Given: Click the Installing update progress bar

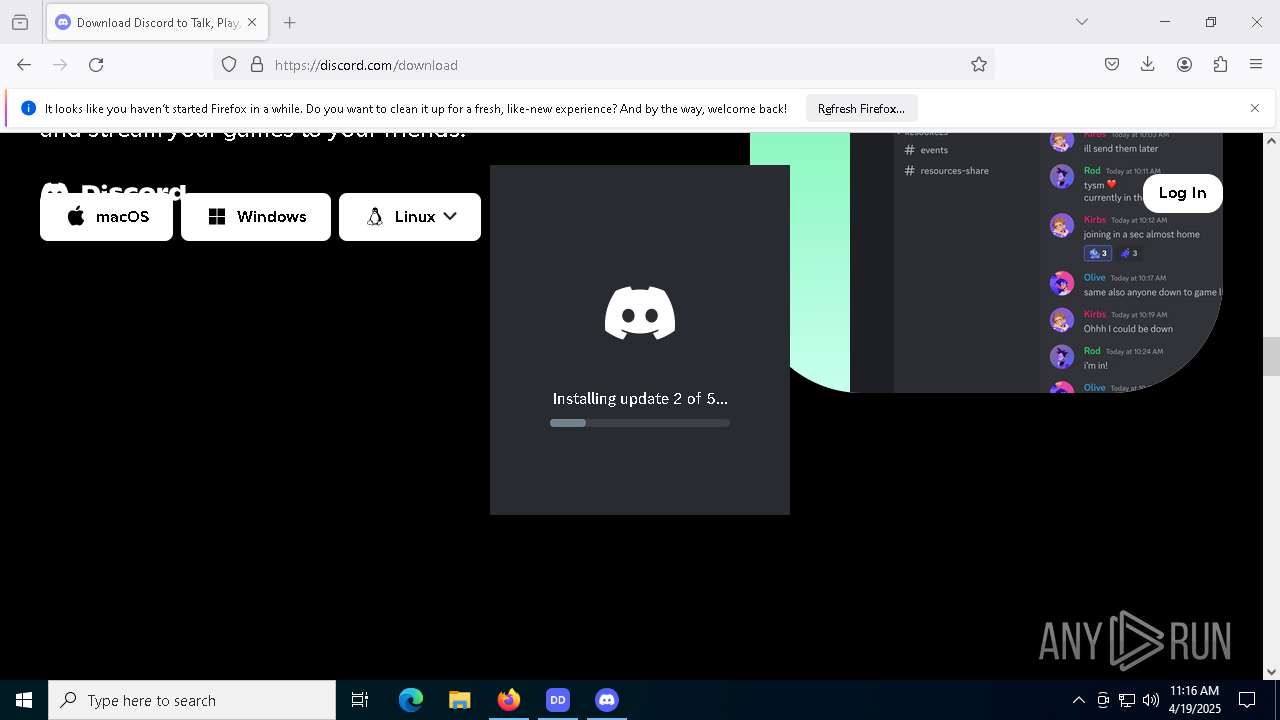Looking at the screenshot, I should [640, 423].
